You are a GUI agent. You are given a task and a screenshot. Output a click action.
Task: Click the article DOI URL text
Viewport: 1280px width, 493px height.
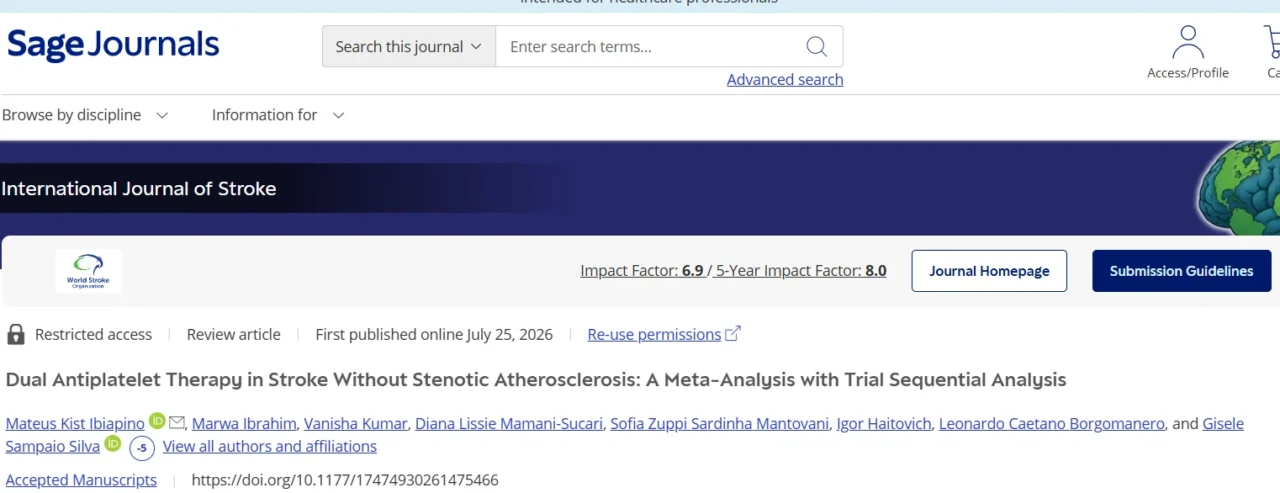[345, 480]
